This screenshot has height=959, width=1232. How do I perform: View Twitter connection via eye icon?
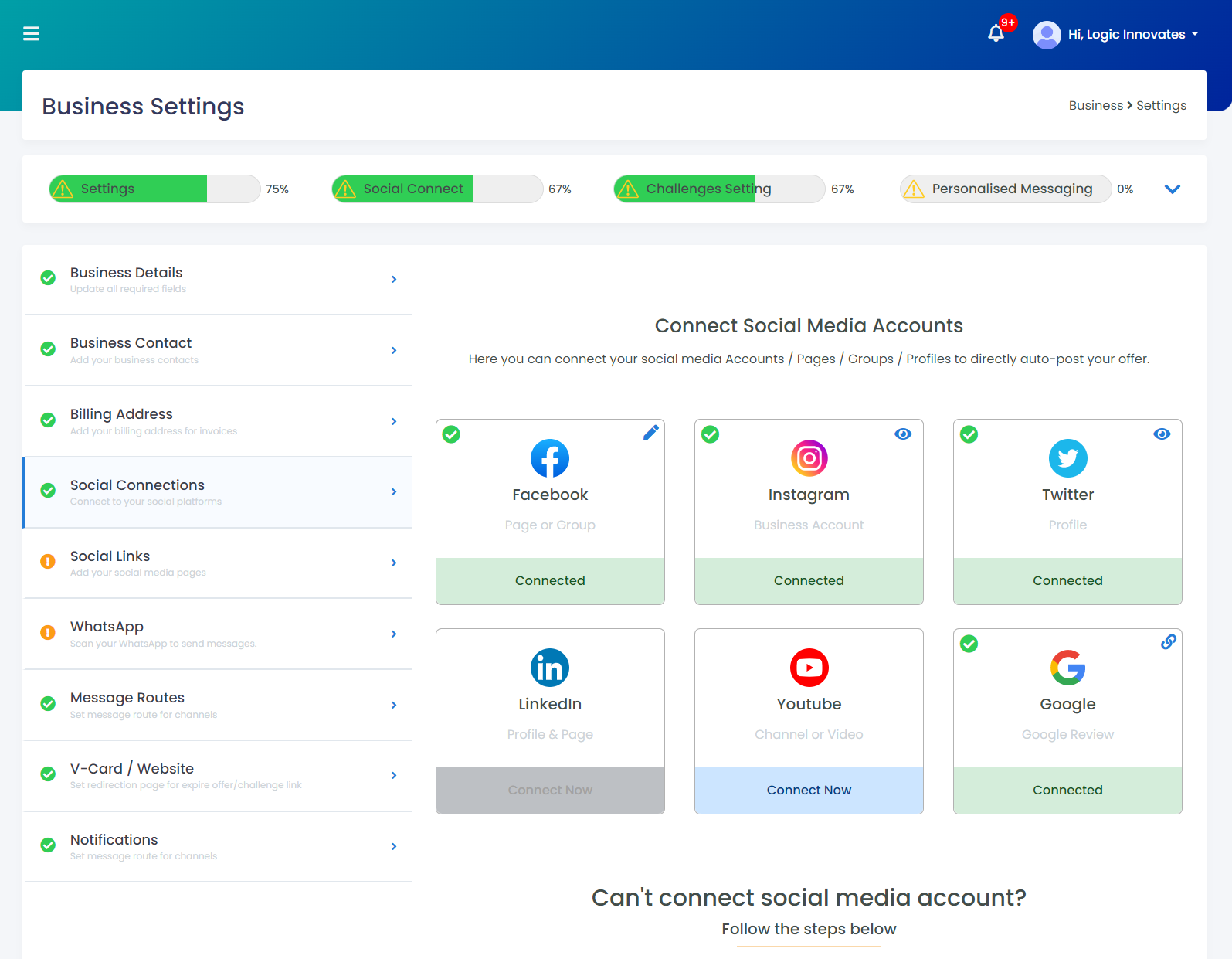coord(1162,434)
